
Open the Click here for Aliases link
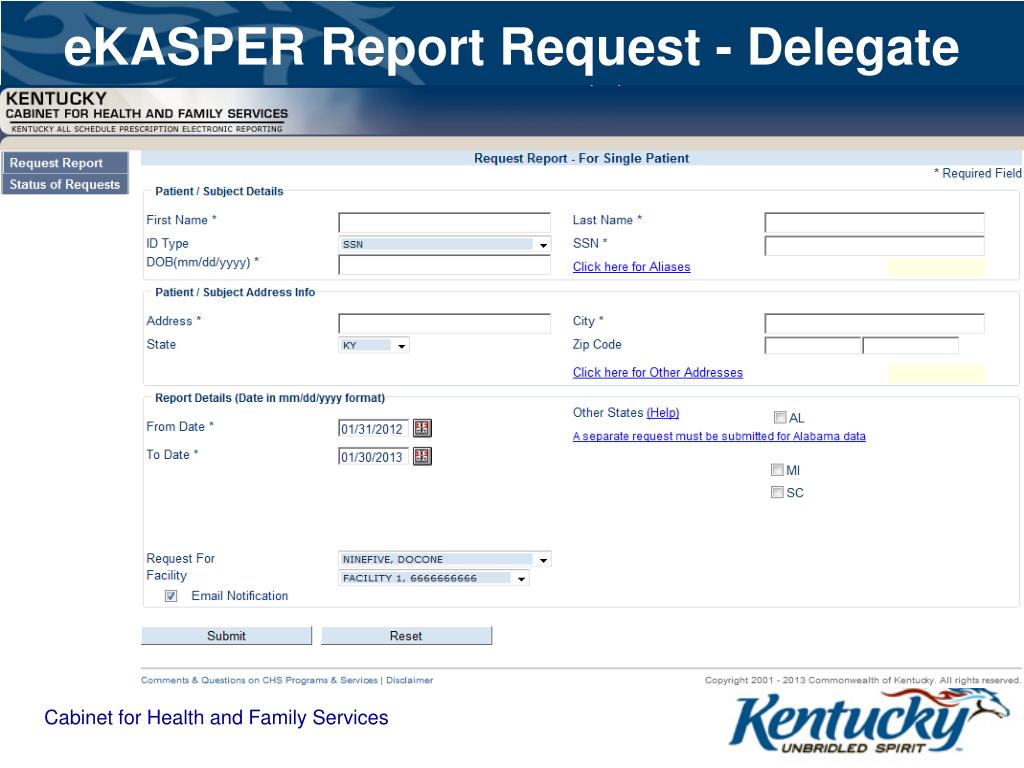[632, 266]
